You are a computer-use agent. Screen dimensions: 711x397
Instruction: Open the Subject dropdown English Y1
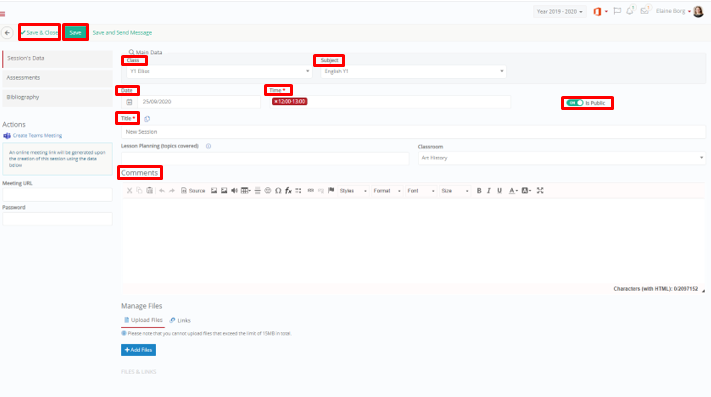pos(413,71)
